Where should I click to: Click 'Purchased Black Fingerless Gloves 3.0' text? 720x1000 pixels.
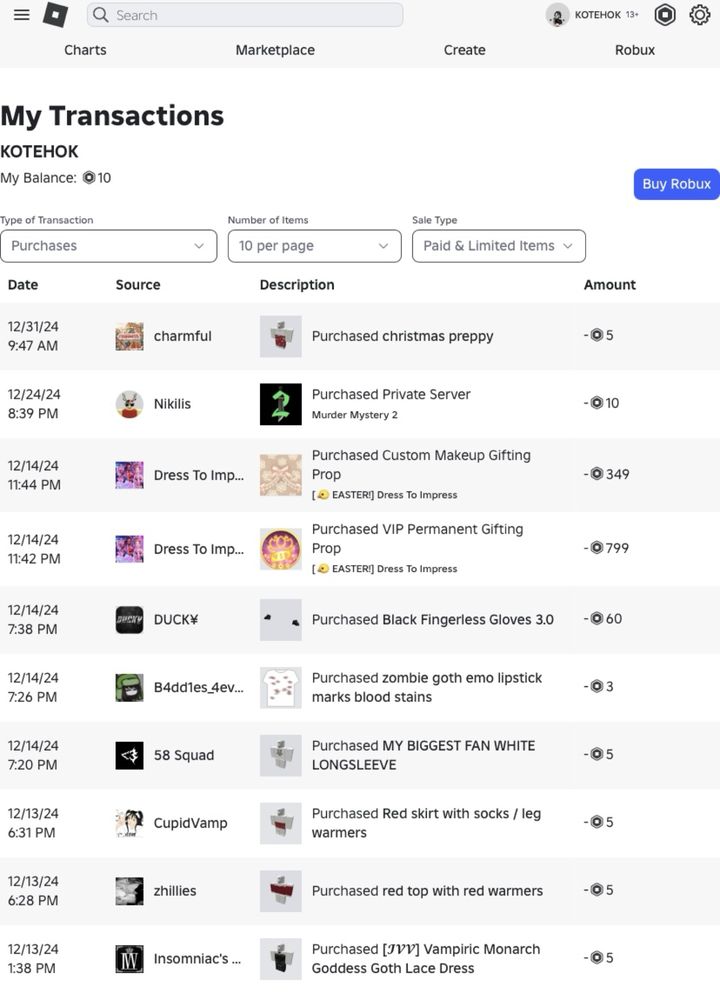point(432,619)
